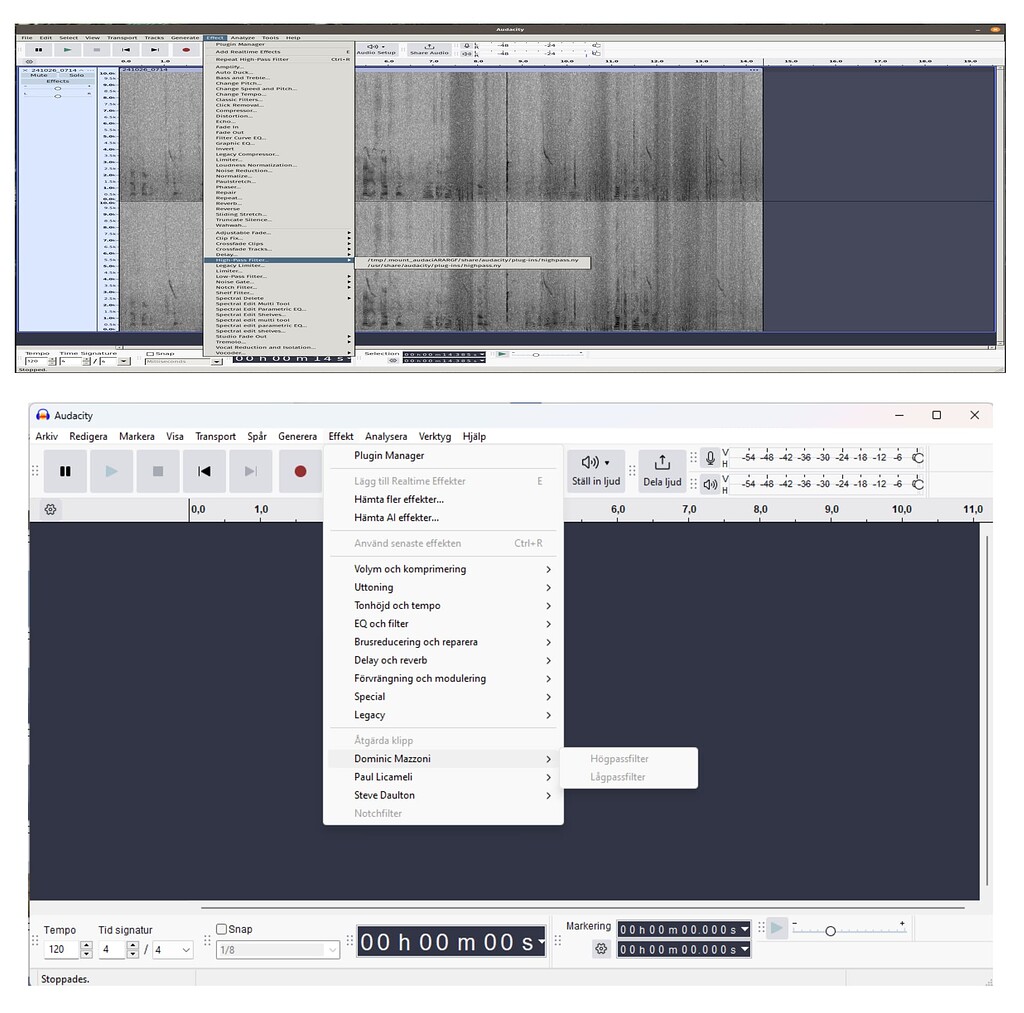Pause playback in the Swedish Audacity window
This screenshot has height=1013, width=1024.
point(65,471)
